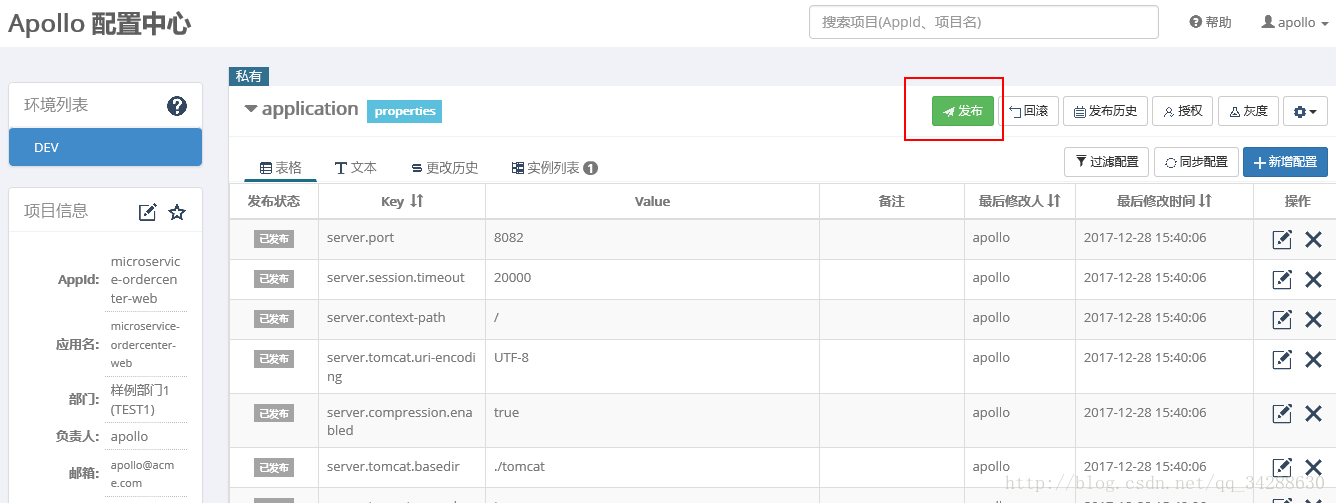
Task: Click the 授权 button
Action: [x=1183, y=111]
